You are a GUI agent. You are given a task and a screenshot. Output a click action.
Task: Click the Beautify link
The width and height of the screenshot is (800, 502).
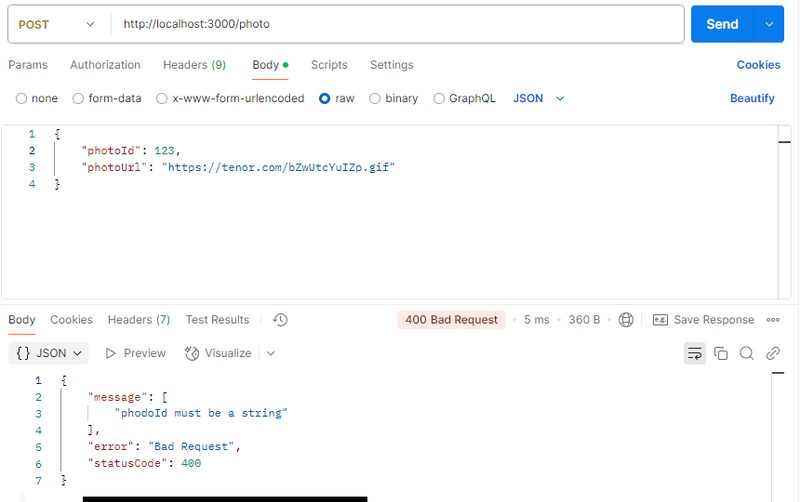pyautogui.click(x=752, y=99)
